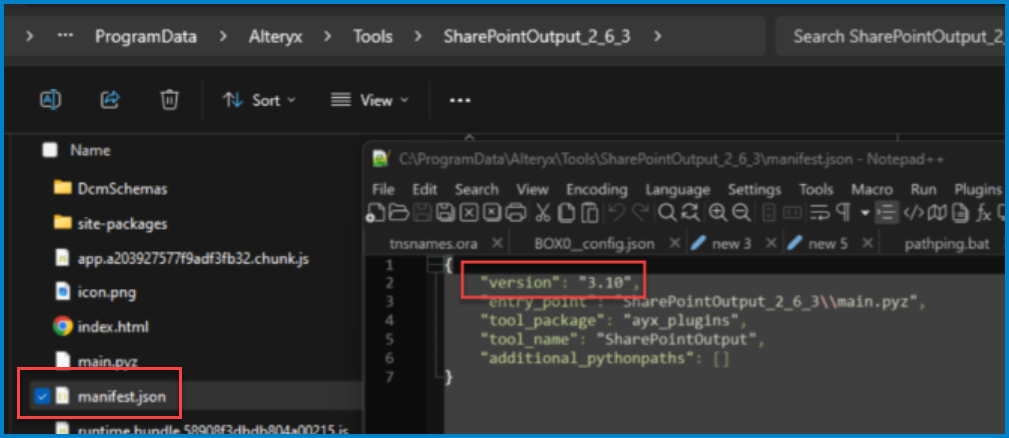Open the Function List fx icon

pyautogui.click(x=983, y=213)
